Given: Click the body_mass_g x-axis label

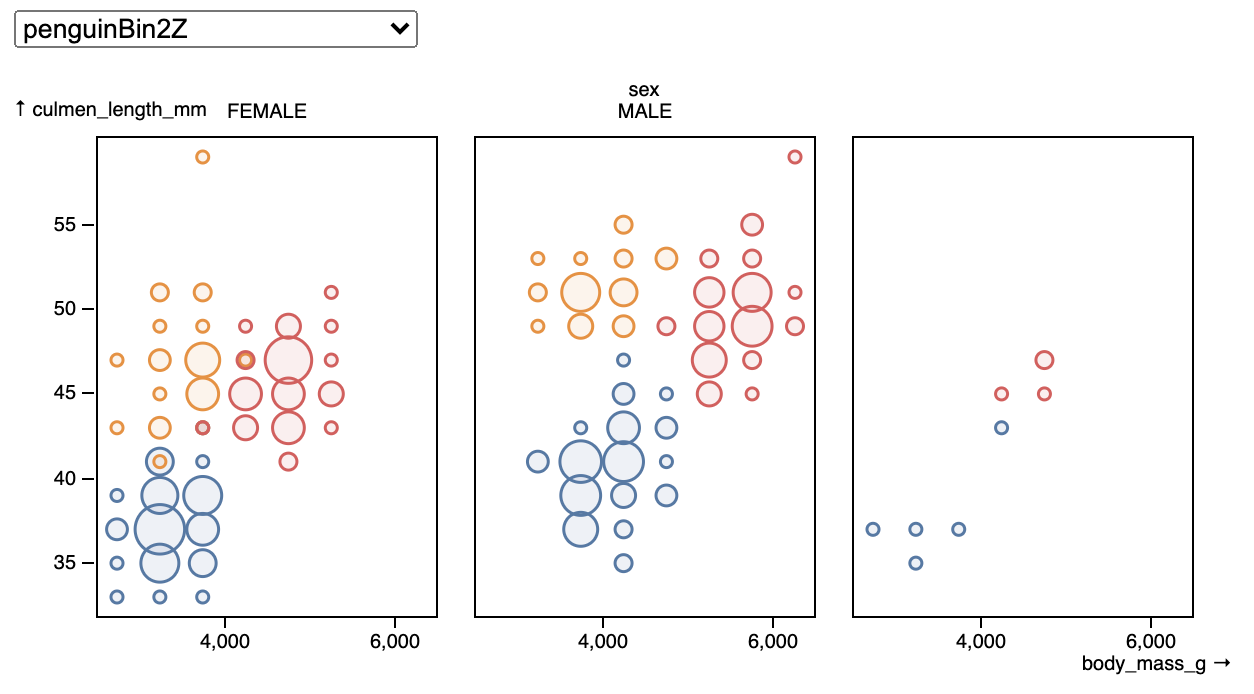Looking at the screenshot, I should [x=1155, y=663].
